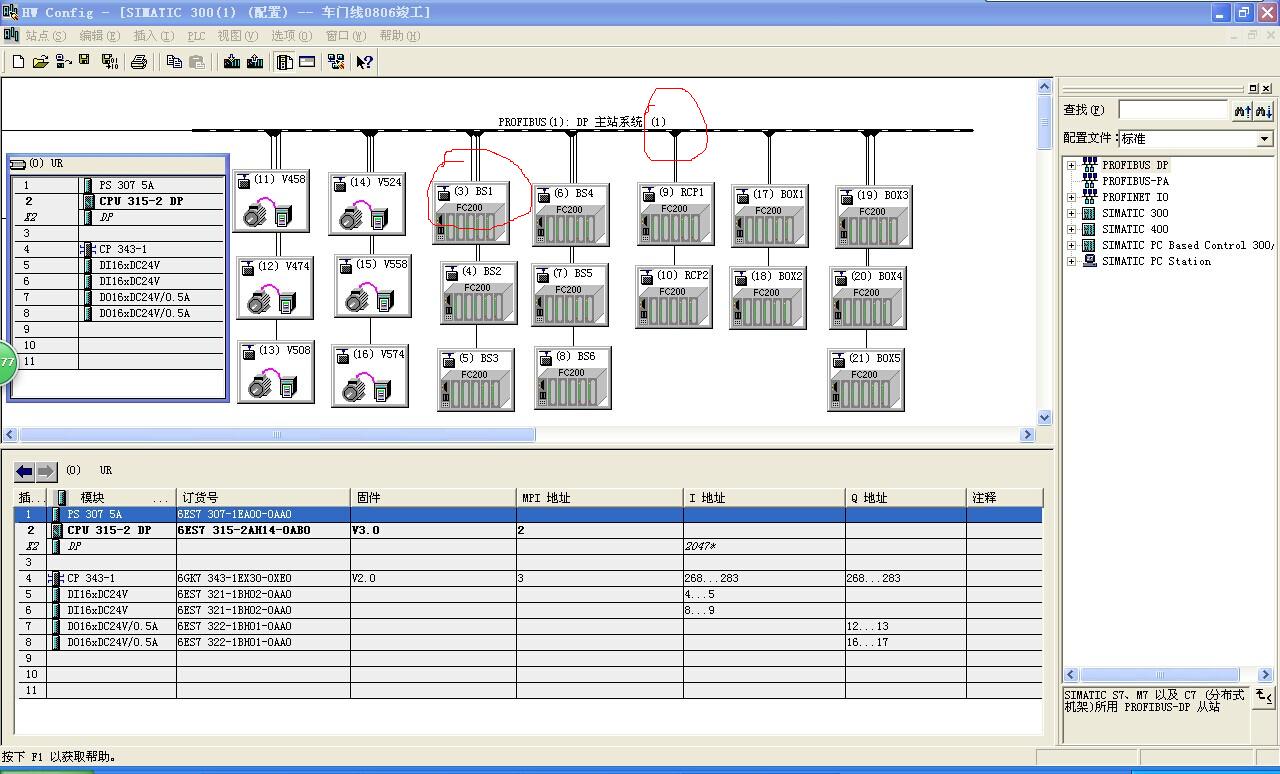
Task: Click the back arrow in detail pane
Action: [25, 471]
